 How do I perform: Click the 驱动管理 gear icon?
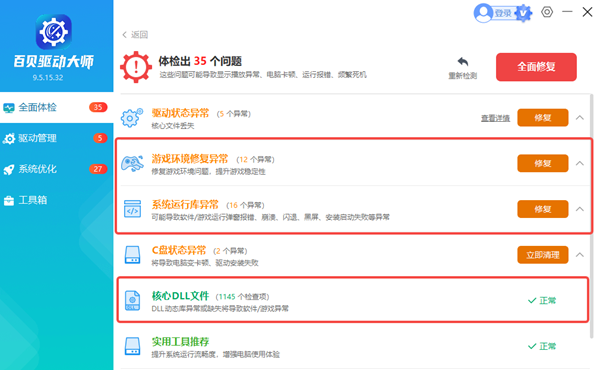coord(9,139)
